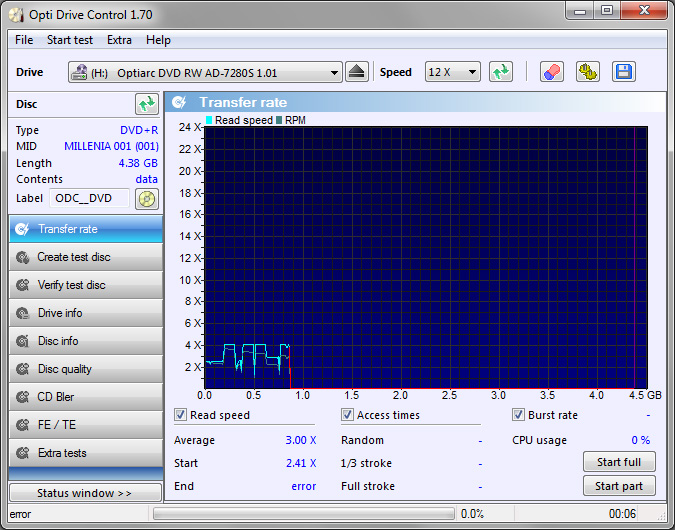Open the Extra menu
Image resolution: width=675 pixels, height=530 pixels.
pyautogui.click(x=119, y=40)
